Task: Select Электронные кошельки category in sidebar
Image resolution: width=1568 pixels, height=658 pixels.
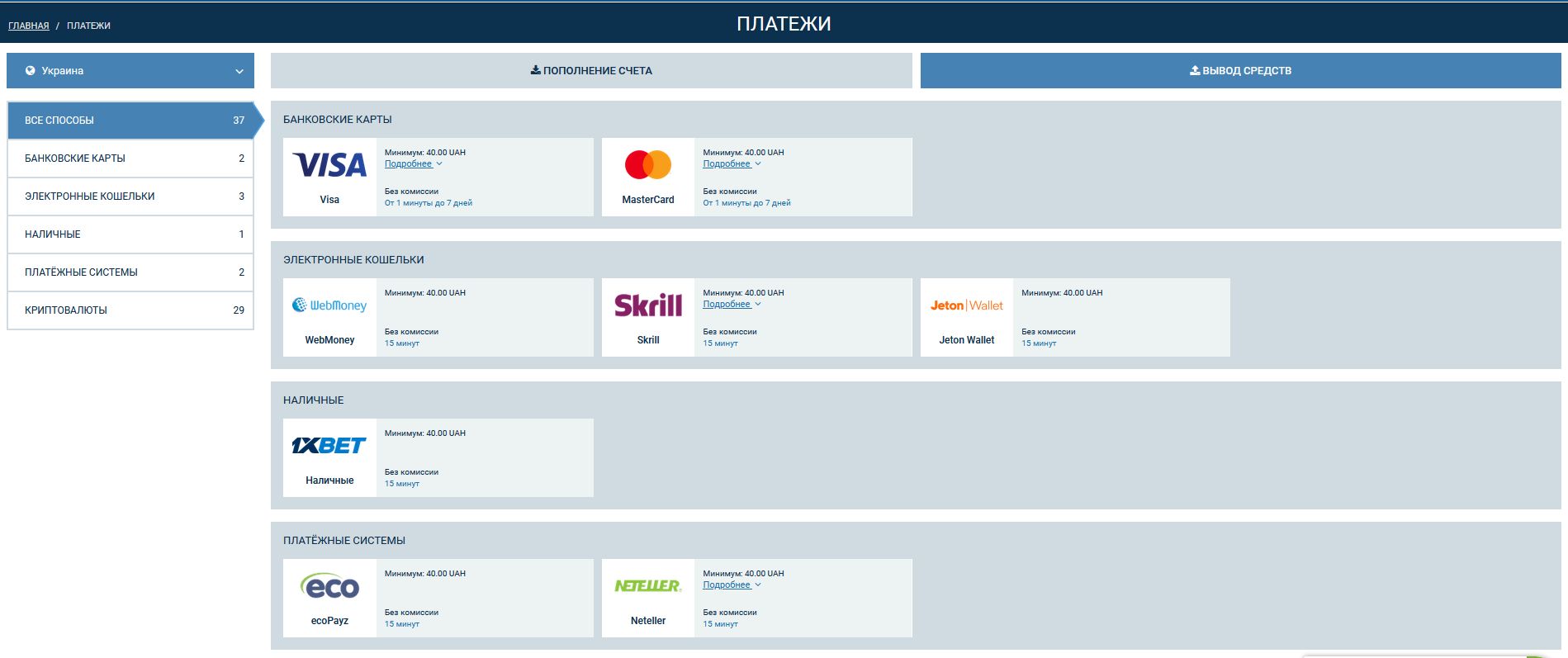Action: click(130, 196)
